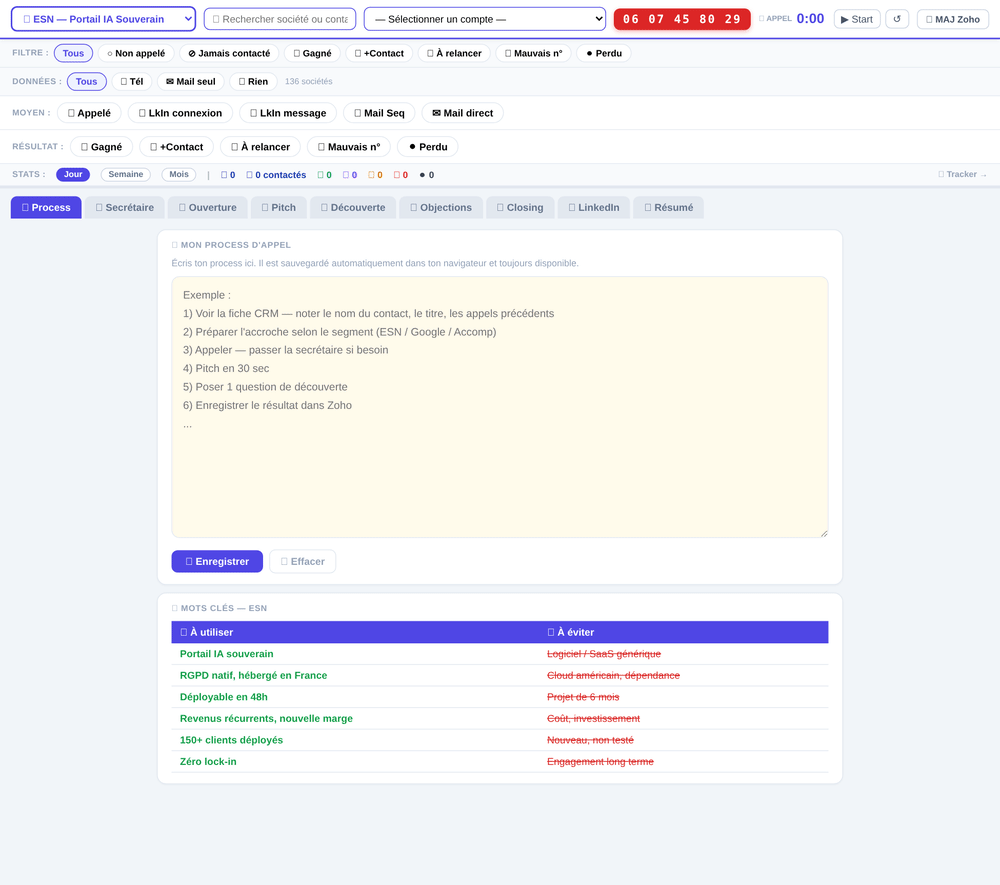Mark contact method as Mail direct

click(462, 113)
